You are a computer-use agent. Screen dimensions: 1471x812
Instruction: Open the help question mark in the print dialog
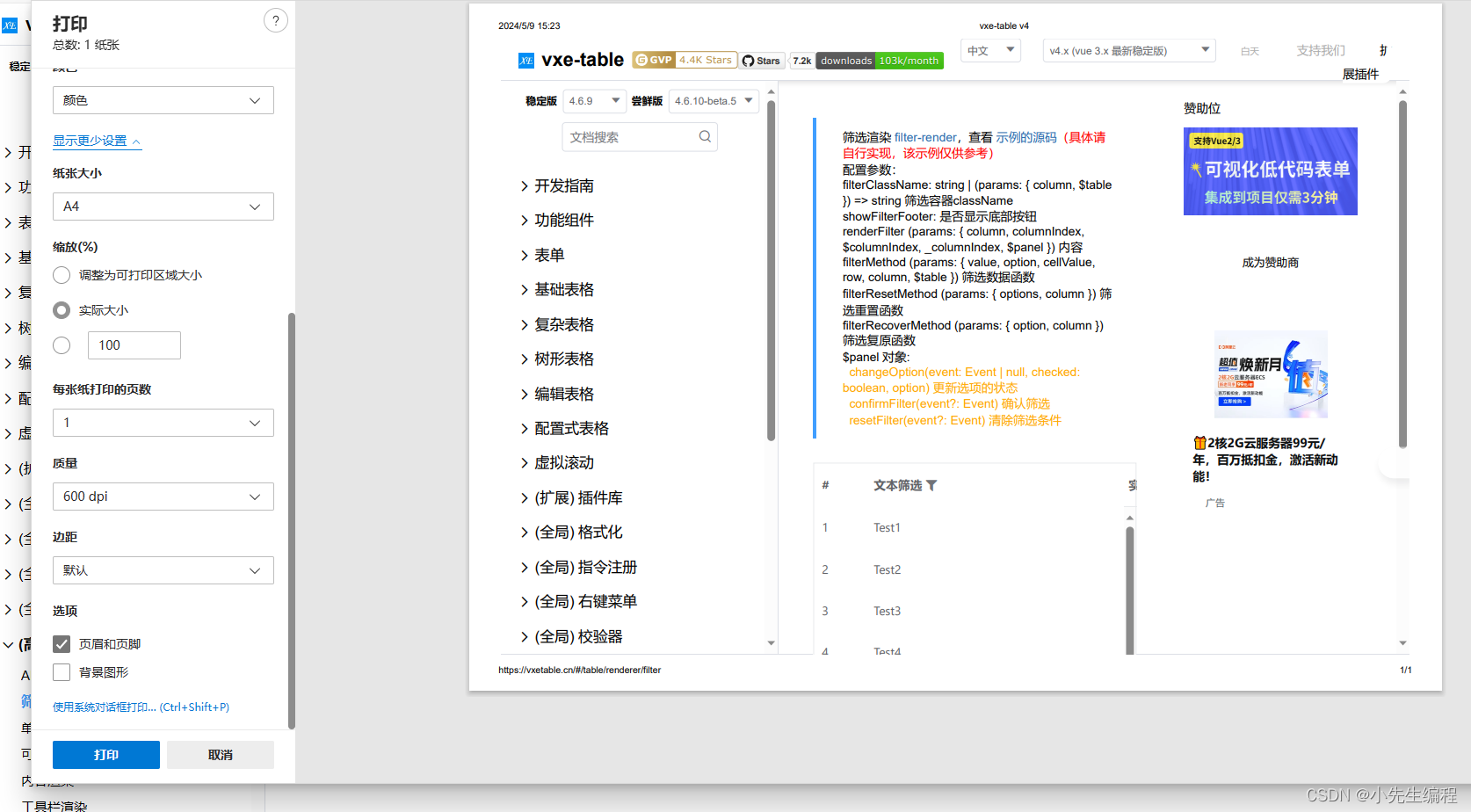(x=276, y=20)
